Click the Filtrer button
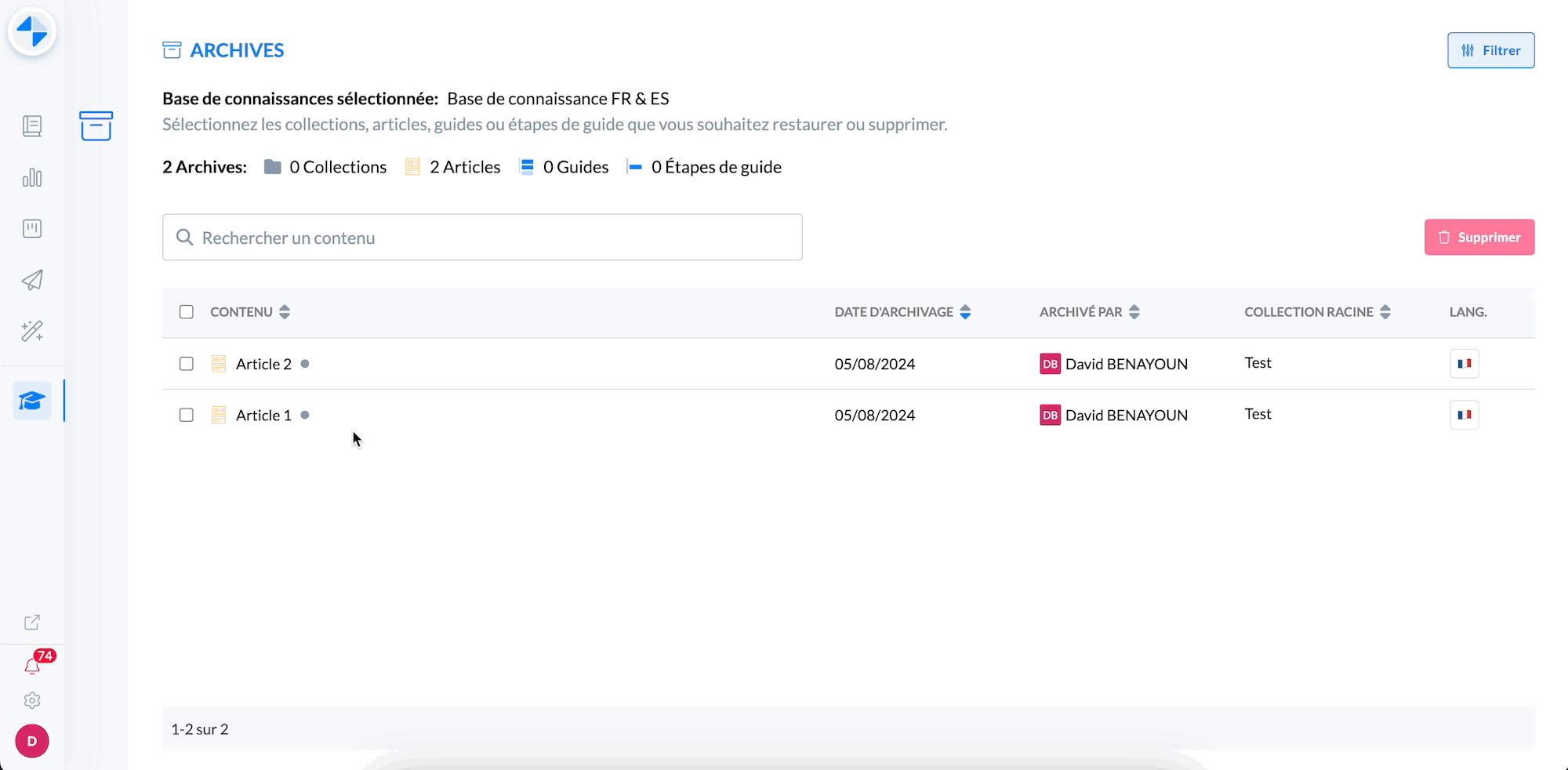1568x770 pixels. 1490,50
